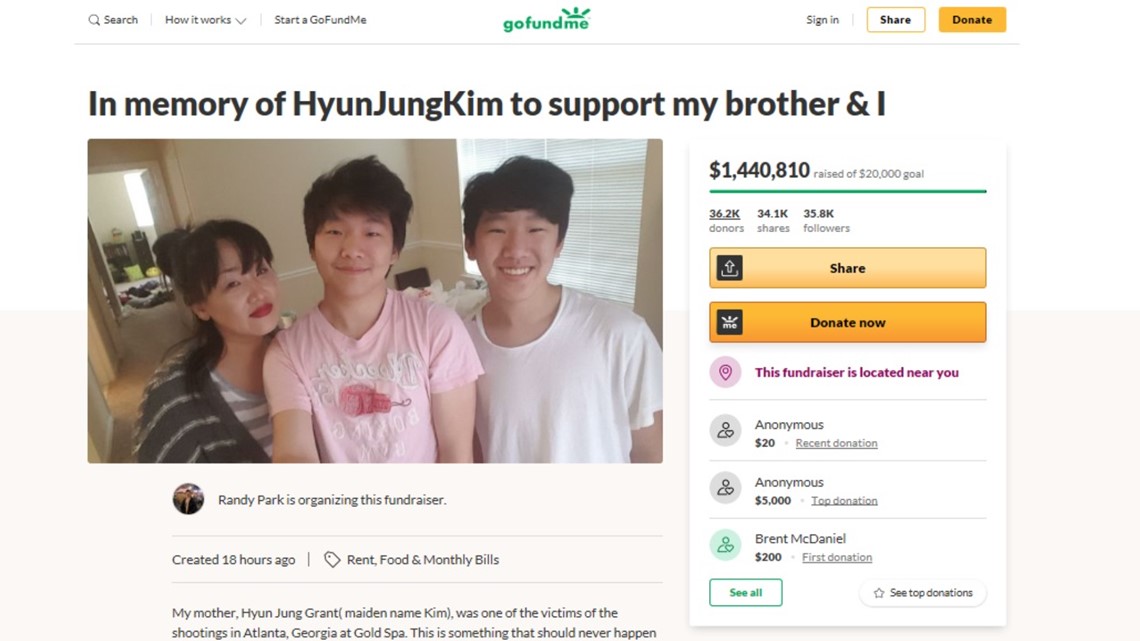Open Start a GoFundMe menu item
The height and width of the screenshot is (641, 1140).
[320, 20]
